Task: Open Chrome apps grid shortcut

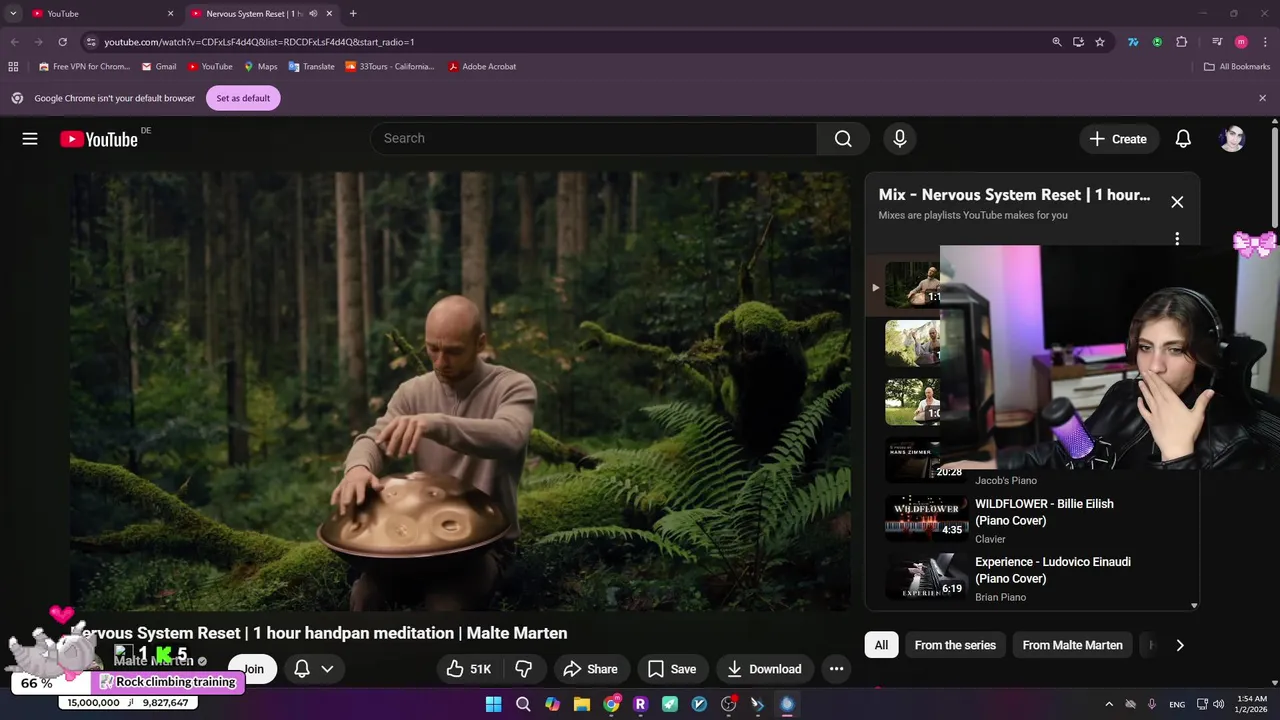Action: tap(13, 67)
